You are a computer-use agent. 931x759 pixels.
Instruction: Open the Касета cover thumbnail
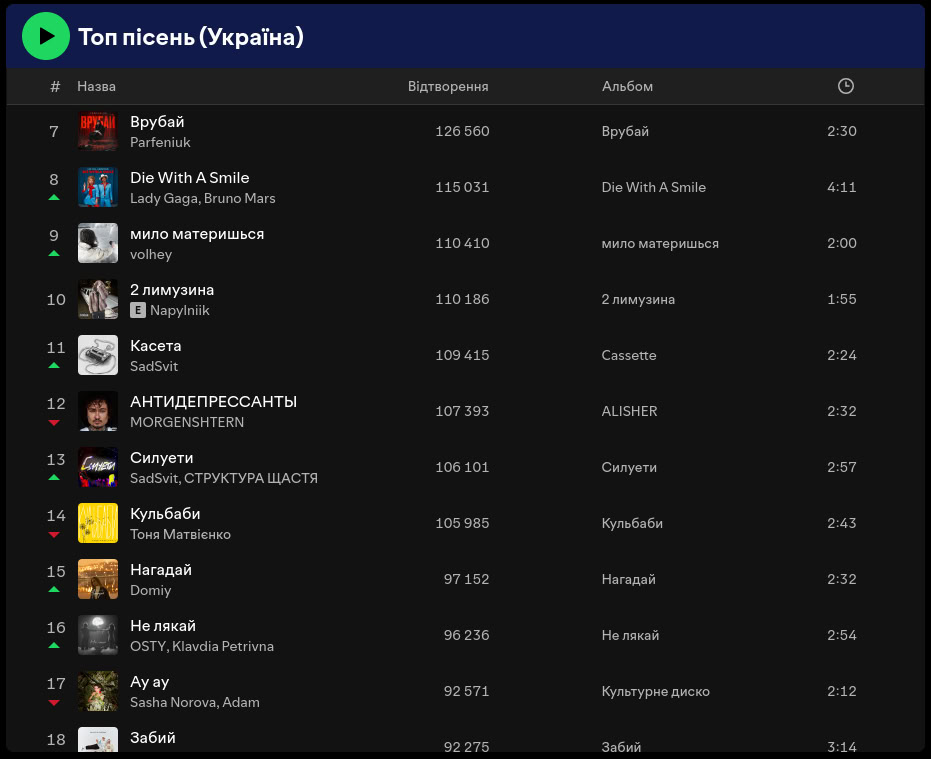point(98,355)
